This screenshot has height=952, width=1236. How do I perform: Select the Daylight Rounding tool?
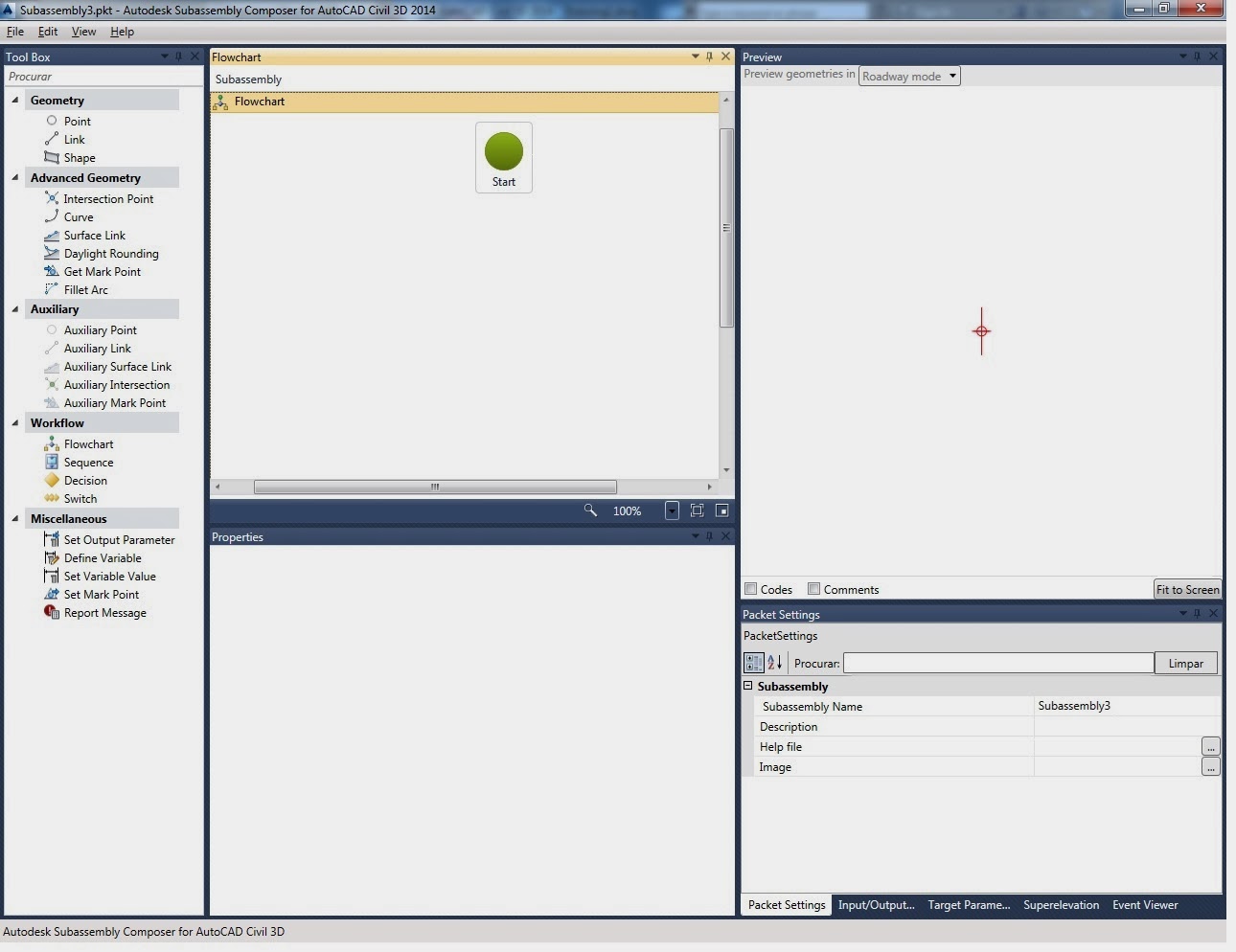(102, 254)
